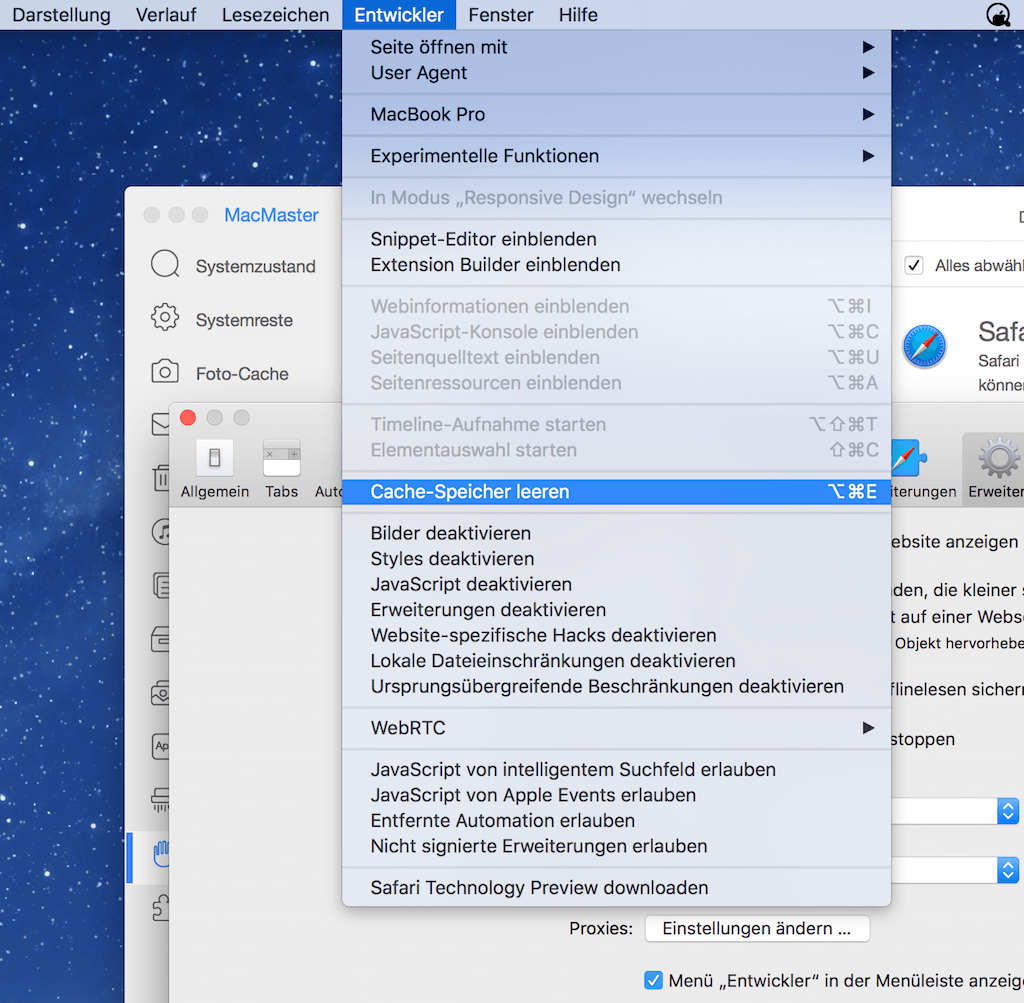Open the Fenster menu

501,14
